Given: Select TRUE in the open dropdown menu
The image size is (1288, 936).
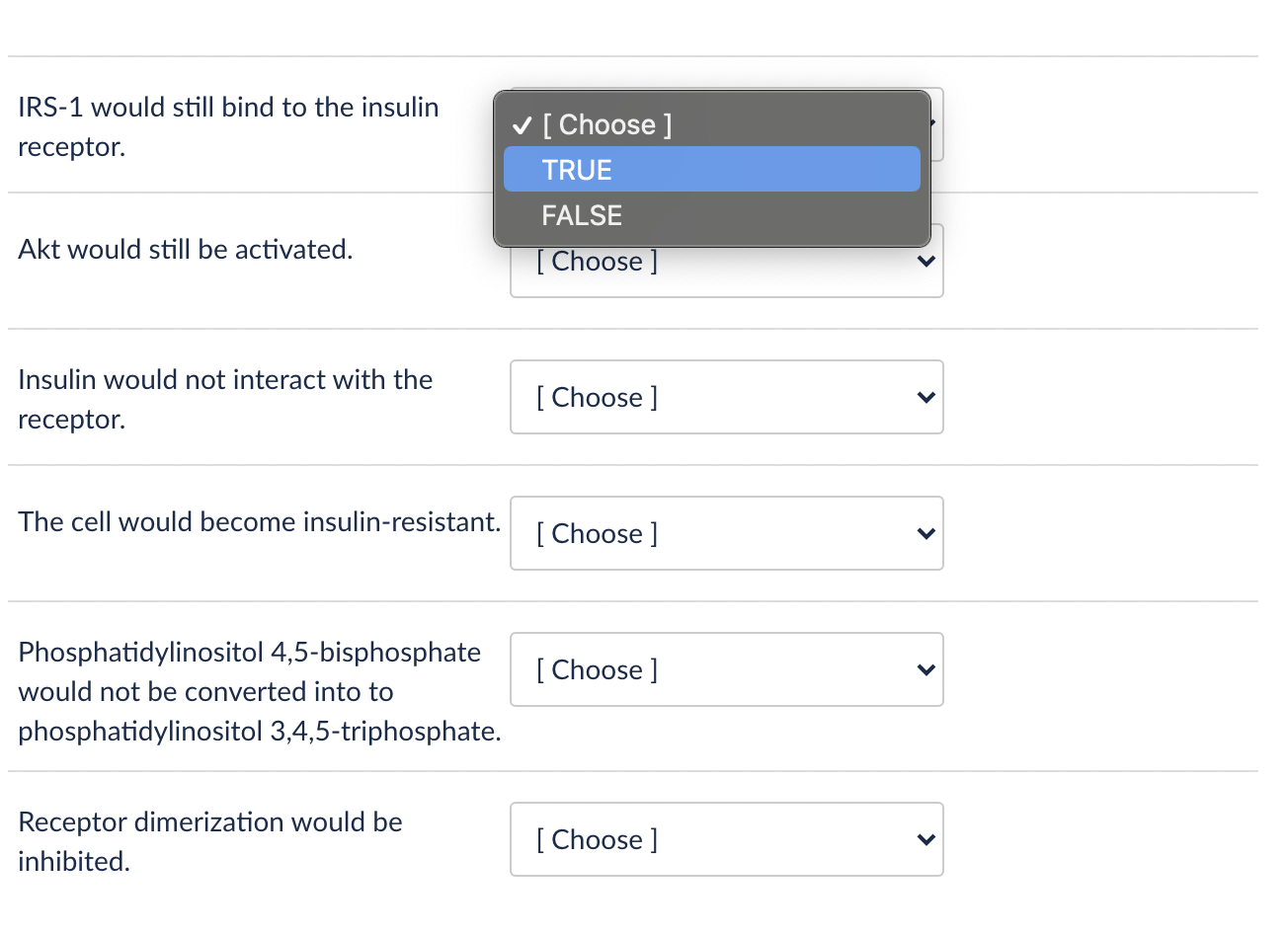Looking at the screenshot, I should pyautogui.click(x=711, y=170).
